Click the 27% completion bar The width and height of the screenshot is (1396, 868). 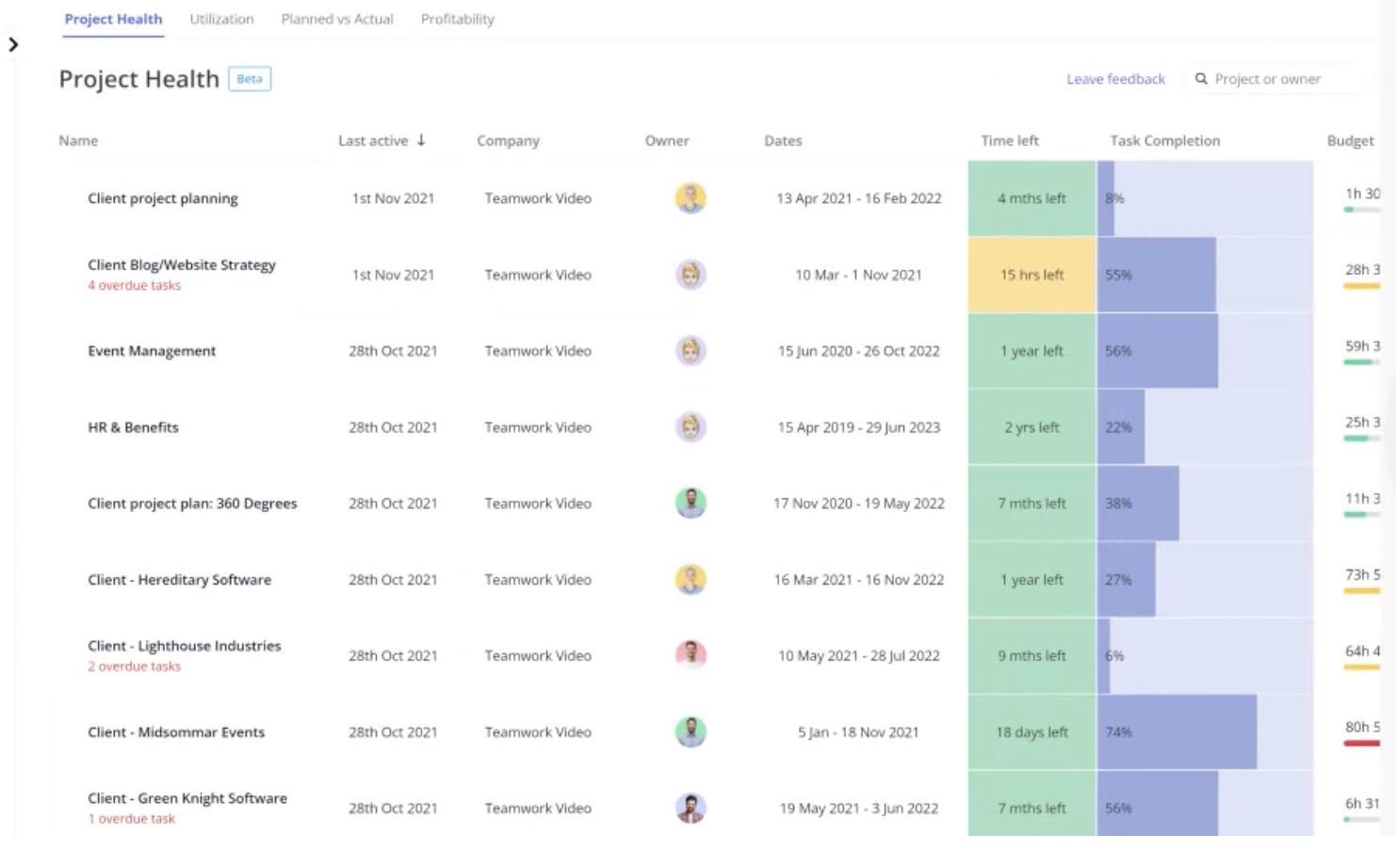[1126, 580]
